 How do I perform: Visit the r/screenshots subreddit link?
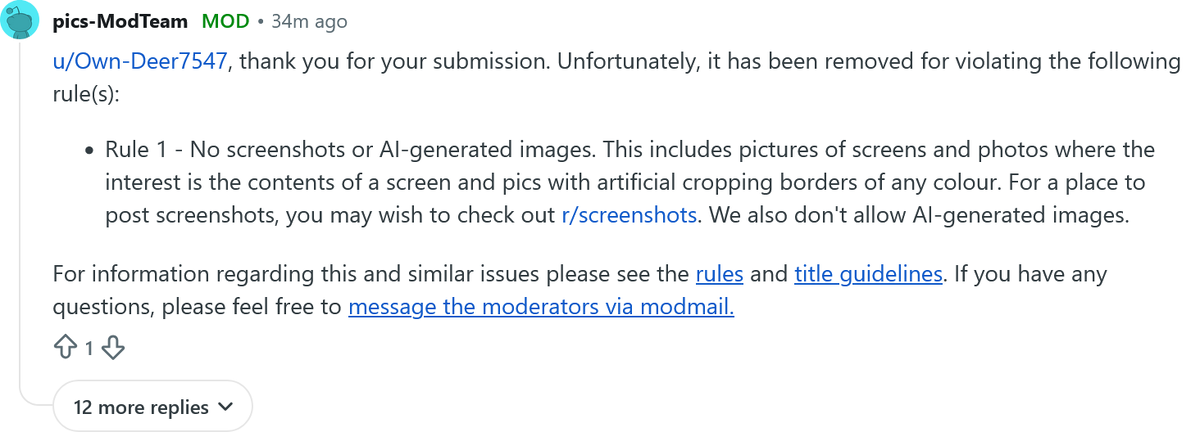point(629,214)
